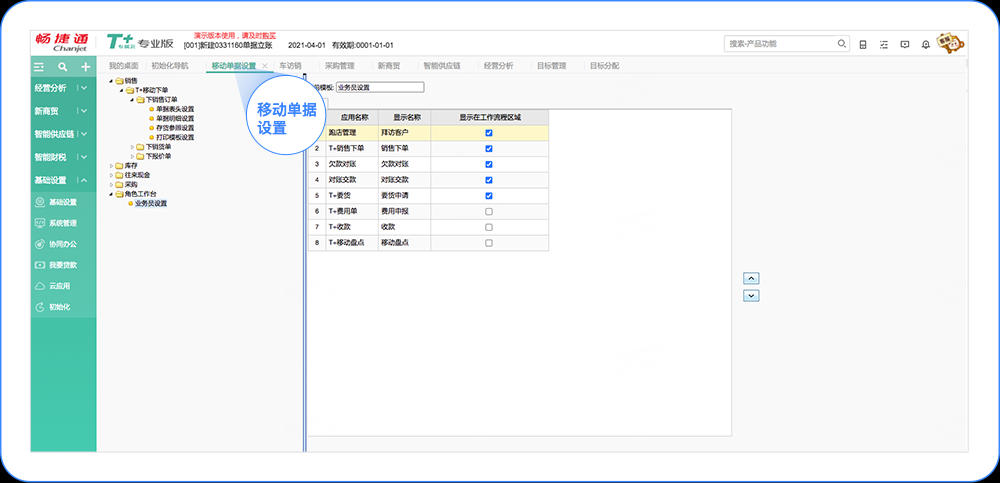Collapse the 基础设置 sidebar section chevron

pyautogui.click(x=84, y=180)
